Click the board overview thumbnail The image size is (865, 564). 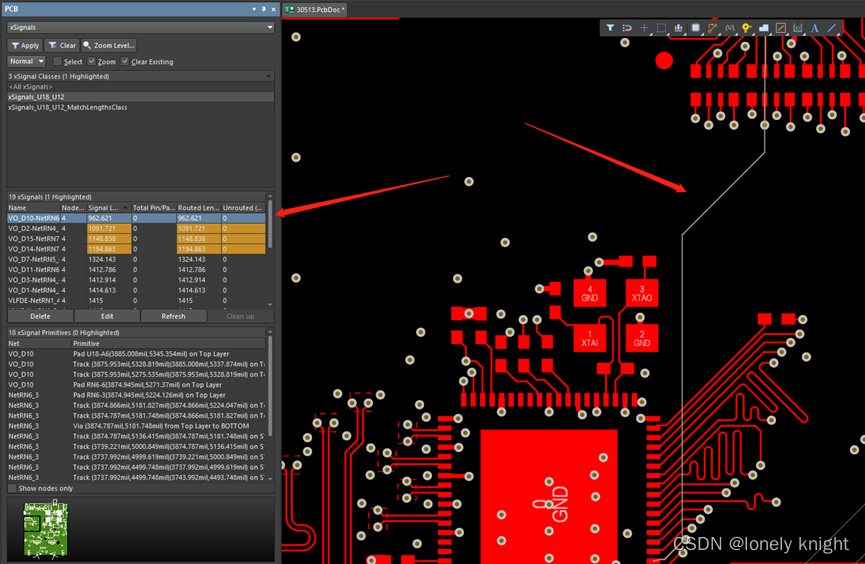pyautogui.click(x=45, y=529)
